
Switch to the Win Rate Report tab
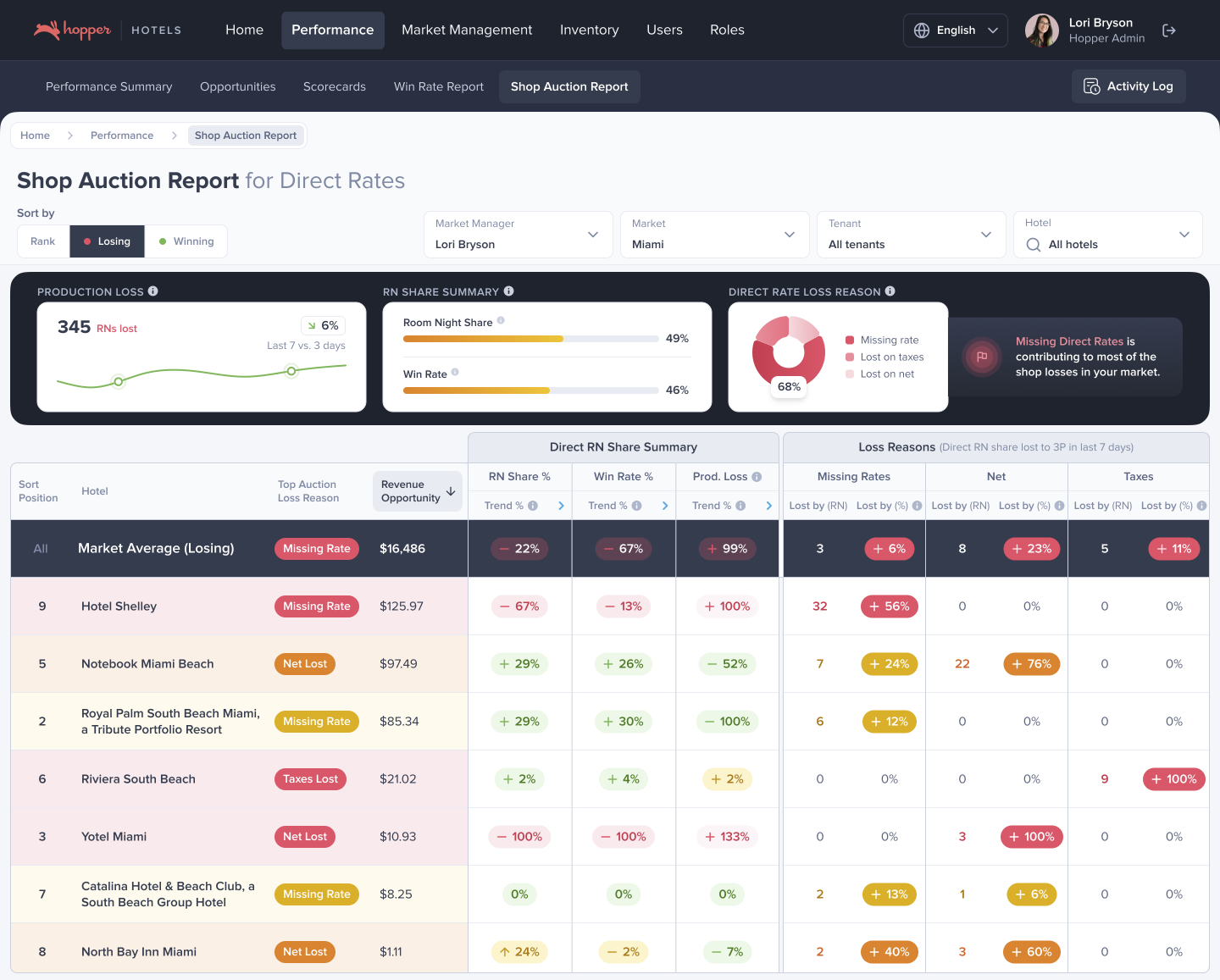[x=438, y=86]
